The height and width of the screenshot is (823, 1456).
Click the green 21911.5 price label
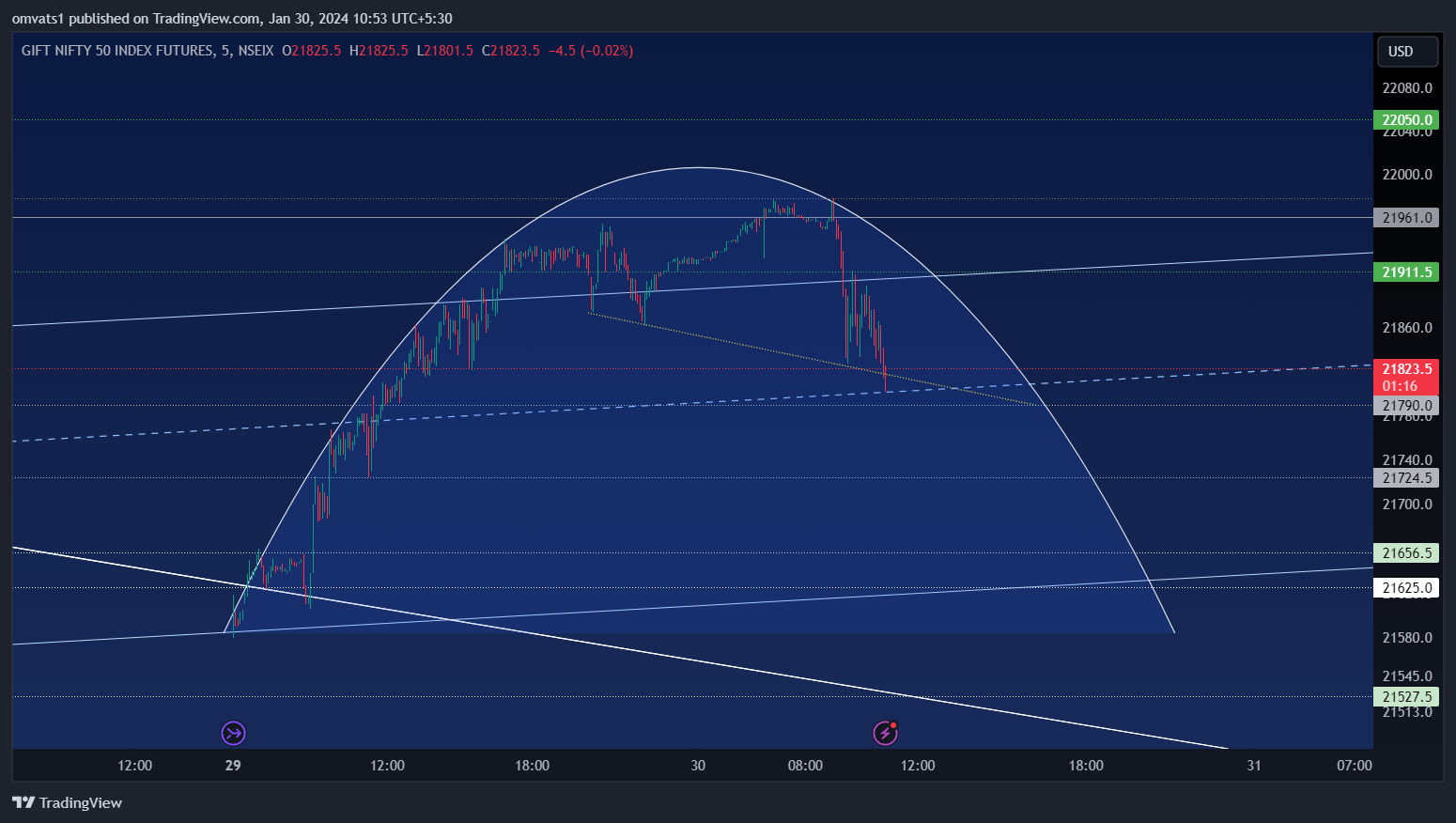[1406, 272]
